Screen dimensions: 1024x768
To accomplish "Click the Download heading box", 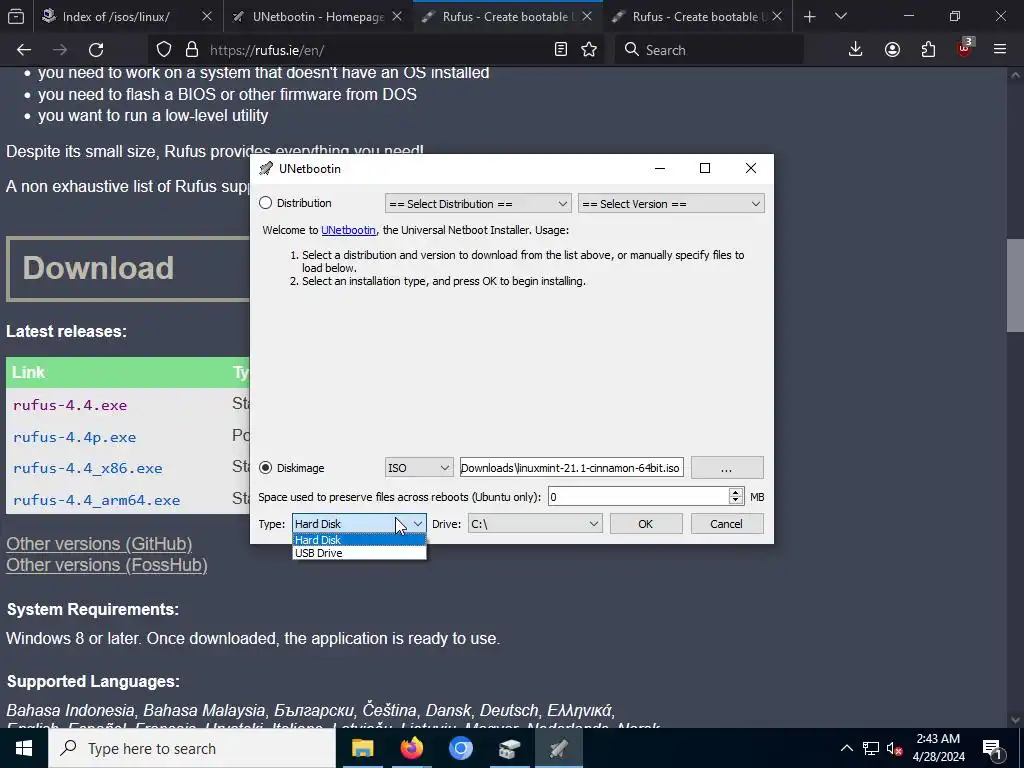I will 128,269.
